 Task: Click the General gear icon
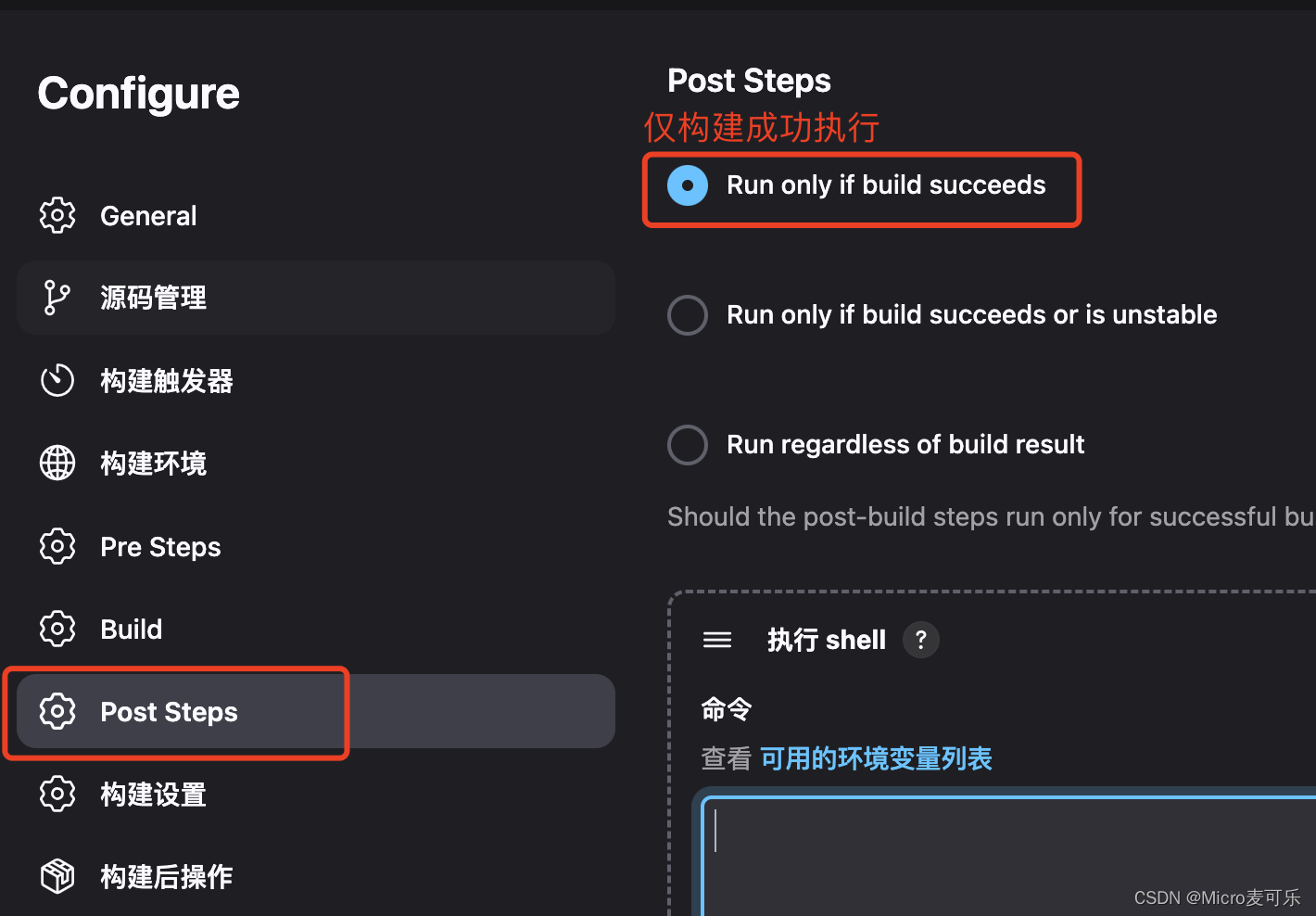57,215
